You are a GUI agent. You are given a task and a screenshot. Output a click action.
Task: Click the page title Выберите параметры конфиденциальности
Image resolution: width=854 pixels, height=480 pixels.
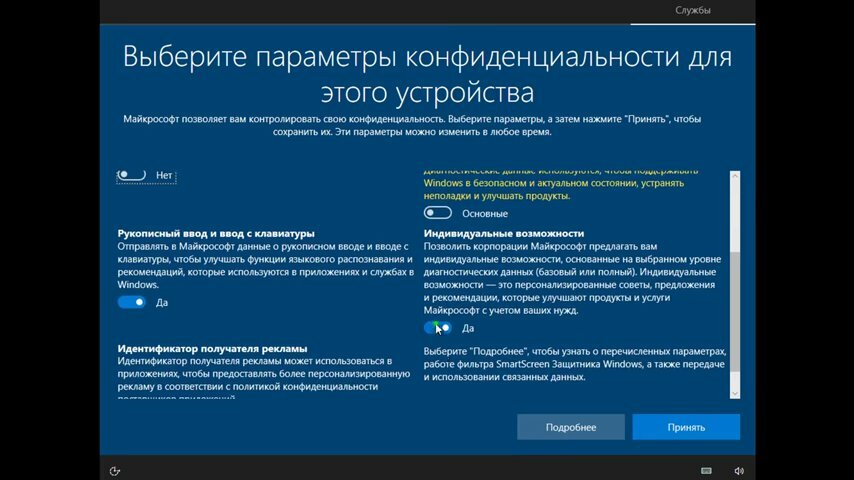(428, 74)
